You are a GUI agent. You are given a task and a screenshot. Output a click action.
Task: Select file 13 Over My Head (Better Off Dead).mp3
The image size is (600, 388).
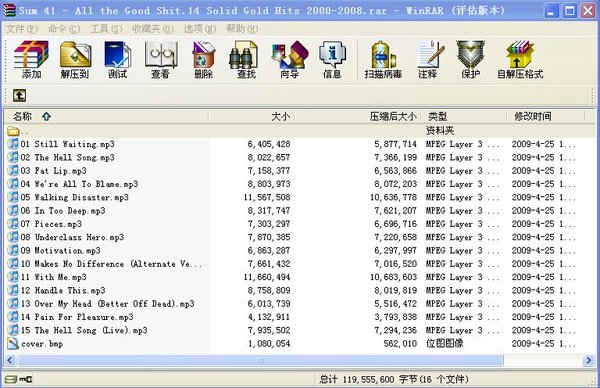(x=108, y=304)
